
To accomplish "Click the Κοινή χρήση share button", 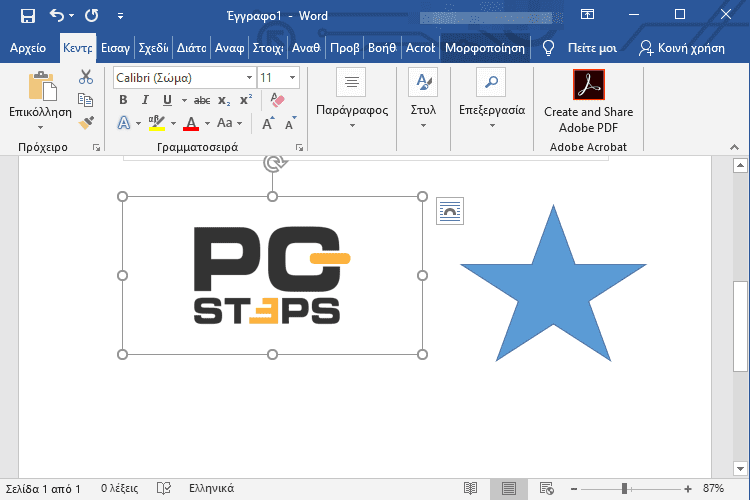I will (x=682, y=48).
